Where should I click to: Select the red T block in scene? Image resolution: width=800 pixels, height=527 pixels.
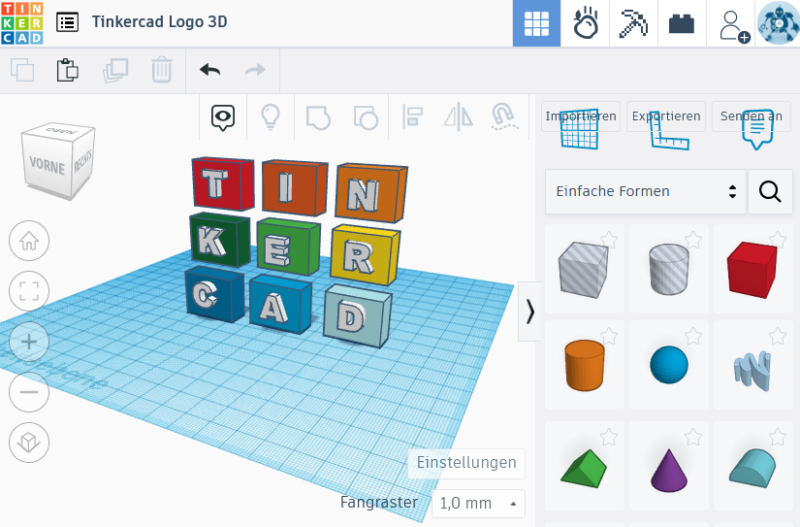(x=222, y=184)
